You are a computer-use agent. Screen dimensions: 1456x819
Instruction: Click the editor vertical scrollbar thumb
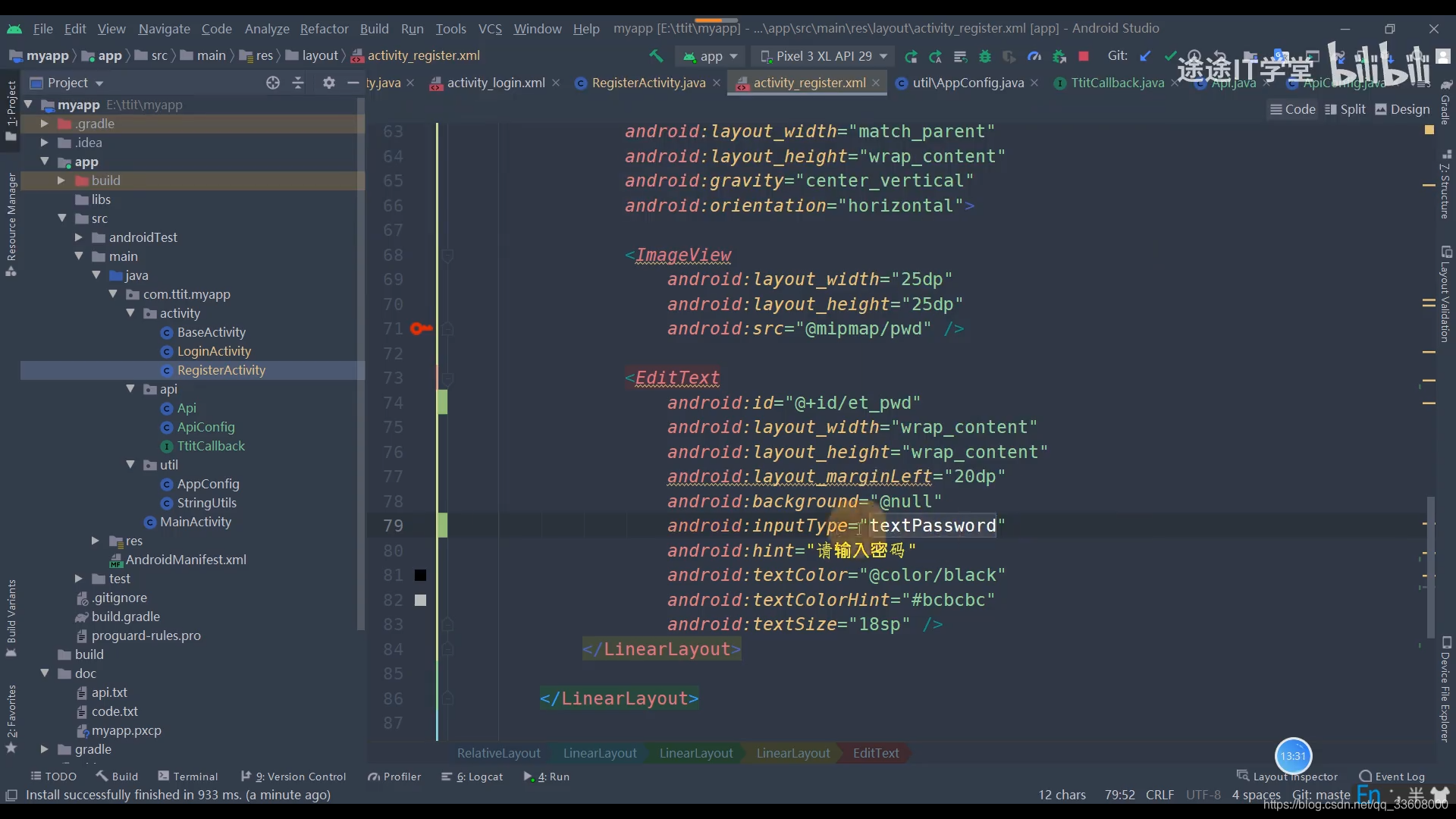[x=1431, y=567]
